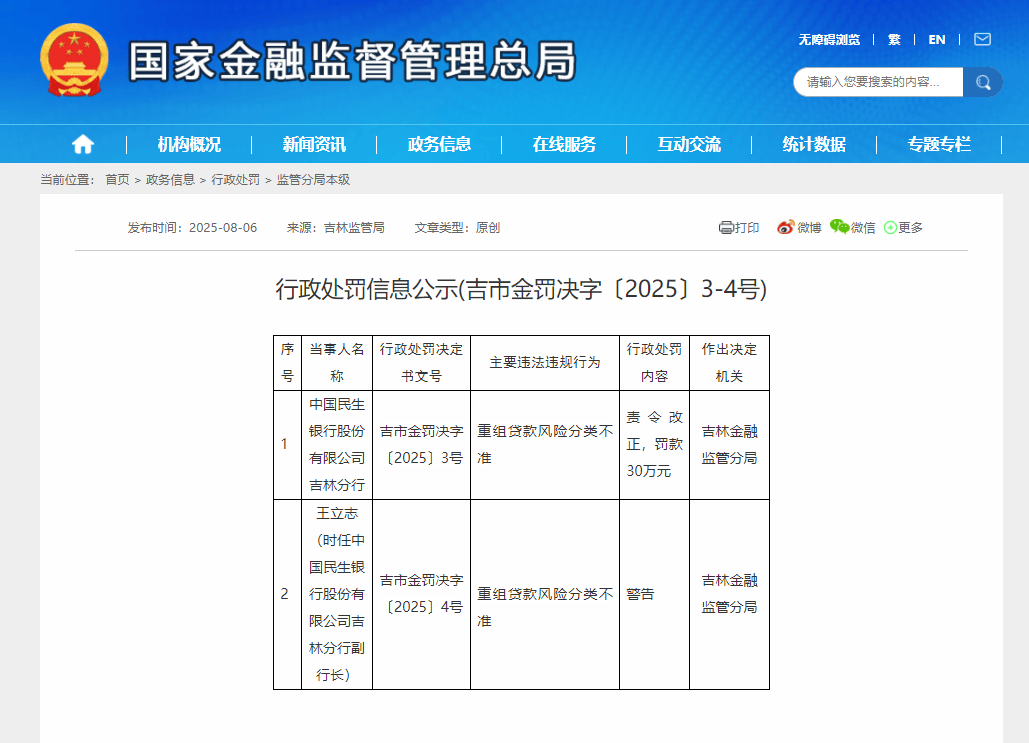Share via the Weibo icon

pos(785,227)
